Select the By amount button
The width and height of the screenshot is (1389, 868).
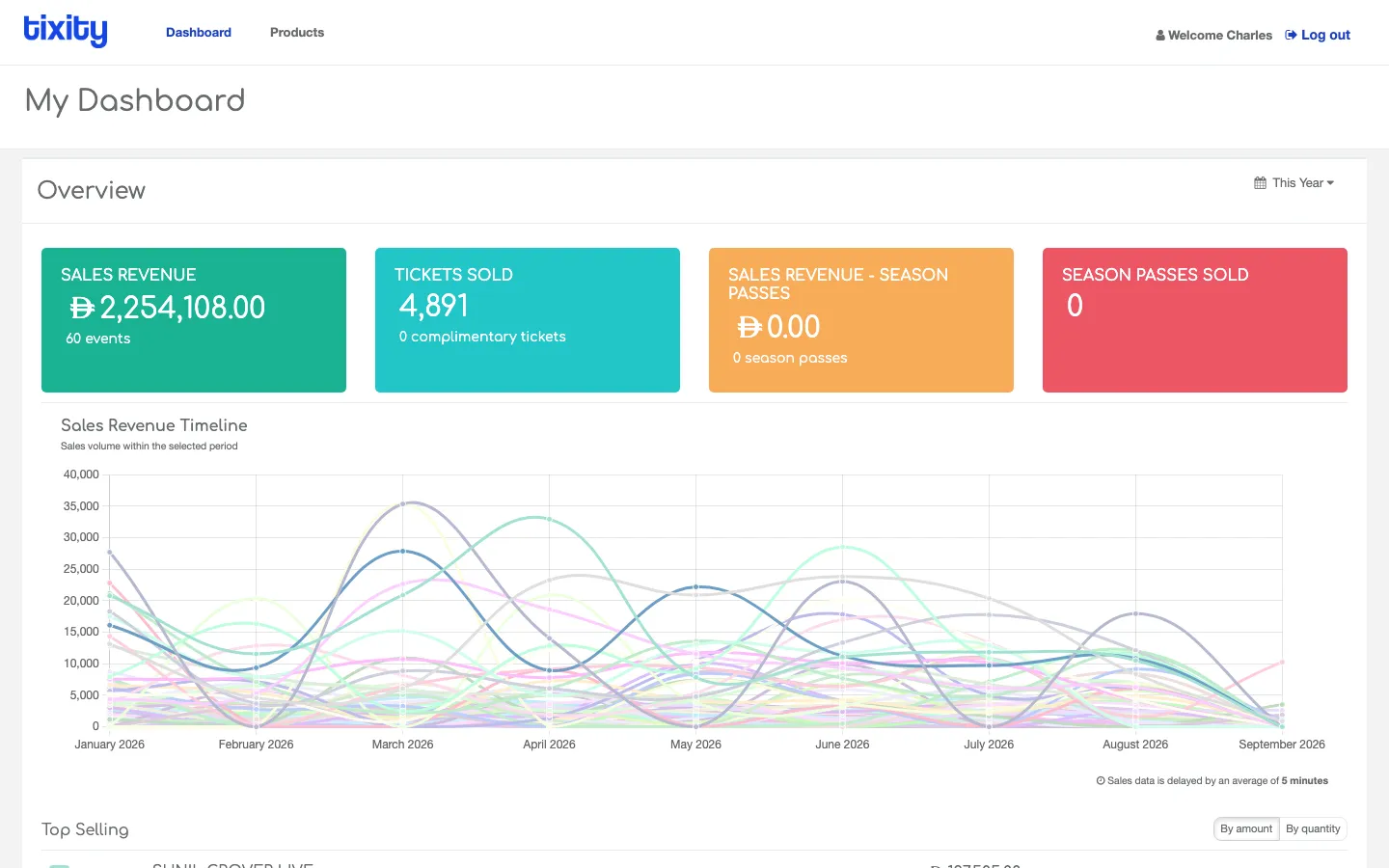tap(1246, 829)
